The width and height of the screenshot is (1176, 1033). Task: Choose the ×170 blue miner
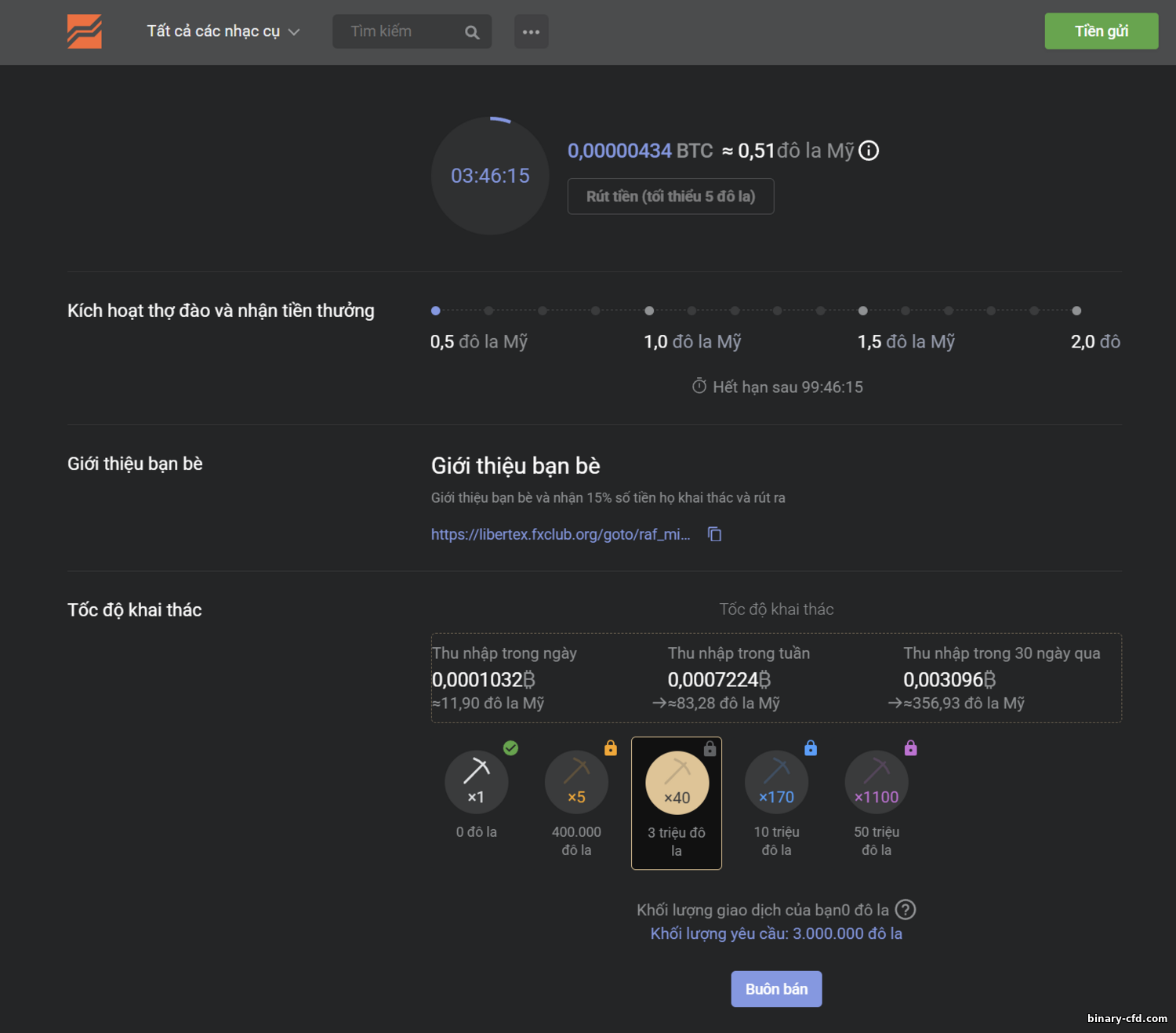click(776, 782)
